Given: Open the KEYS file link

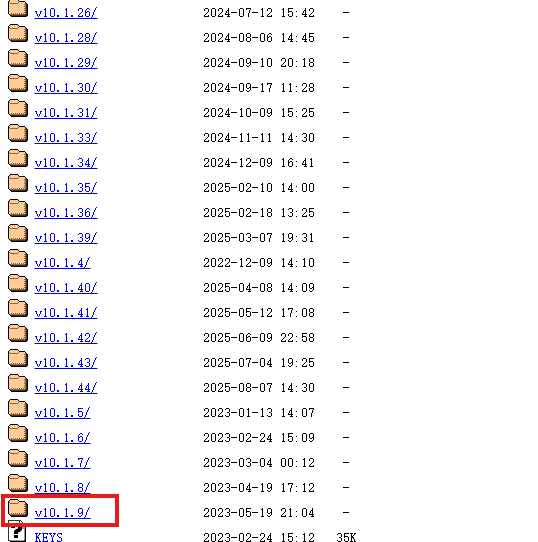Looking at the screenshot, I should click(x=48, y=537).
